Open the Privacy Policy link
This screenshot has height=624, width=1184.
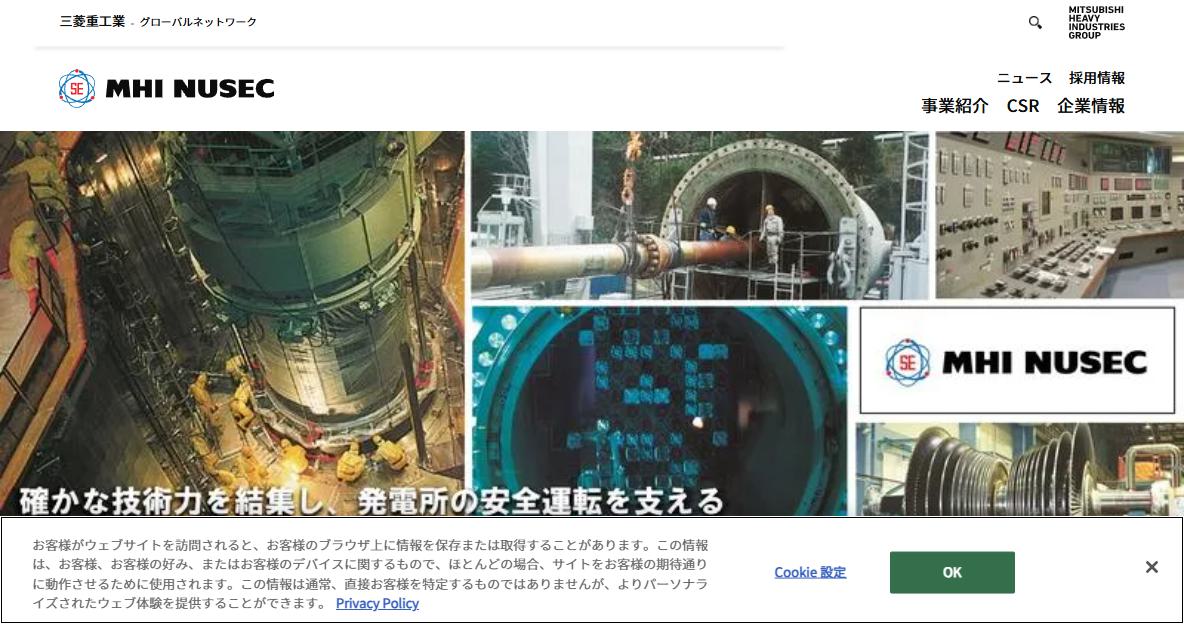[x=377, y=603]
